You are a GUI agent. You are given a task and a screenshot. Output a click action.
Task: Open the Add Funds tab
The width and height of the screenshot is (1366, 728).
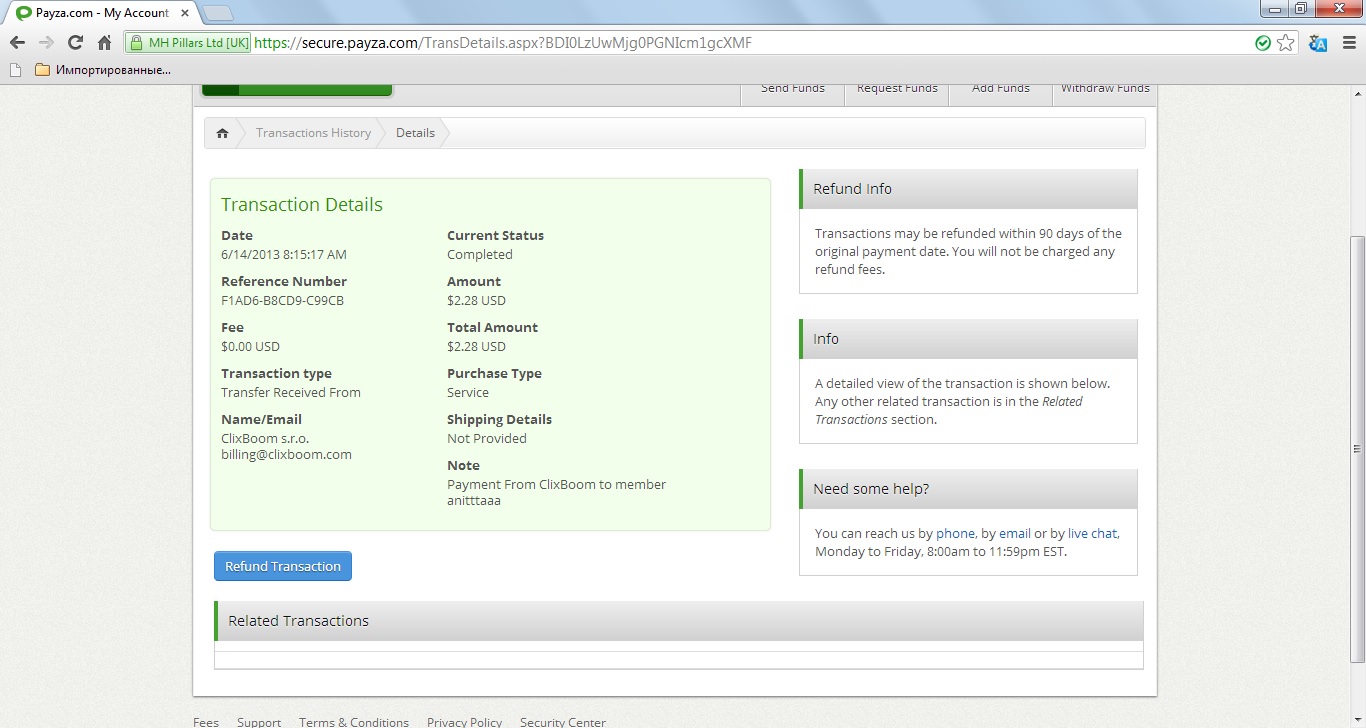point(1001,90)
